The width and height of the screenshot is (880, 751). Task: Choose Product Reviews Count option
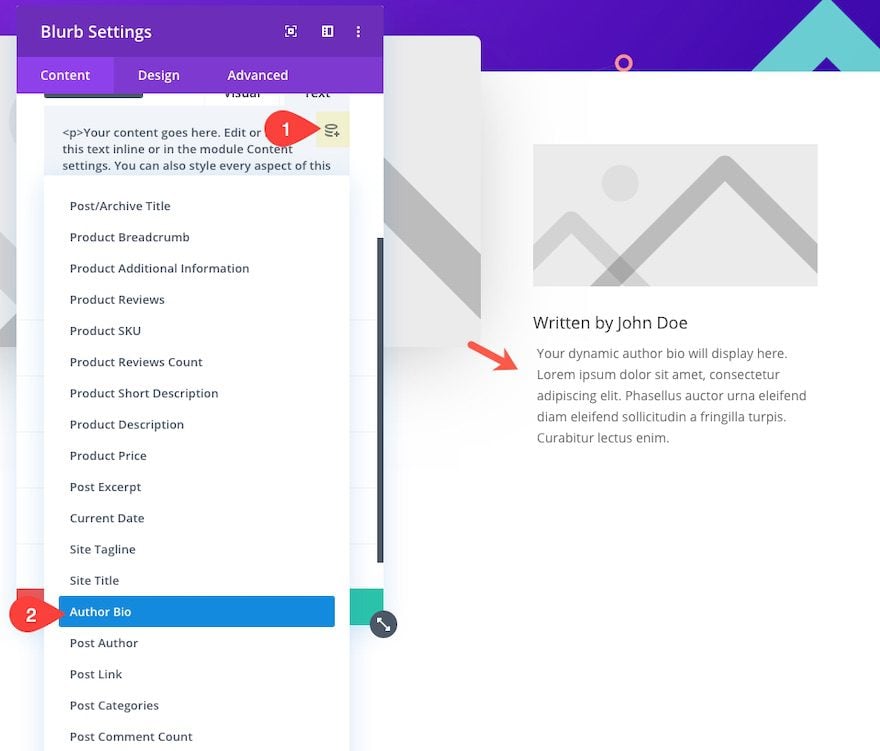point(196,362)
